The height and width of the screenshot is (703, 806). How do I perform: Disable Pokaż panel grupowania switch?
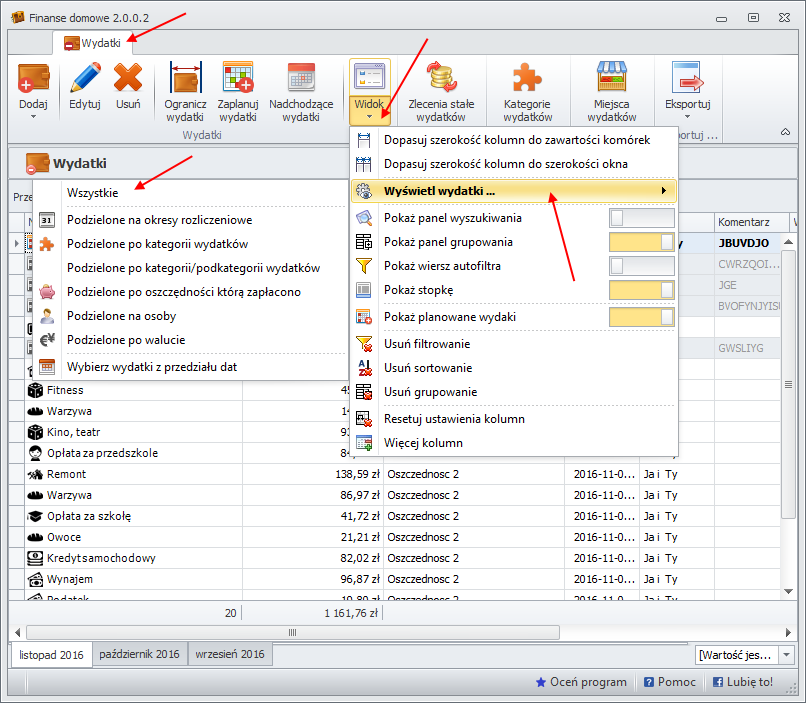pyautogui.click(x=641, y=242)
